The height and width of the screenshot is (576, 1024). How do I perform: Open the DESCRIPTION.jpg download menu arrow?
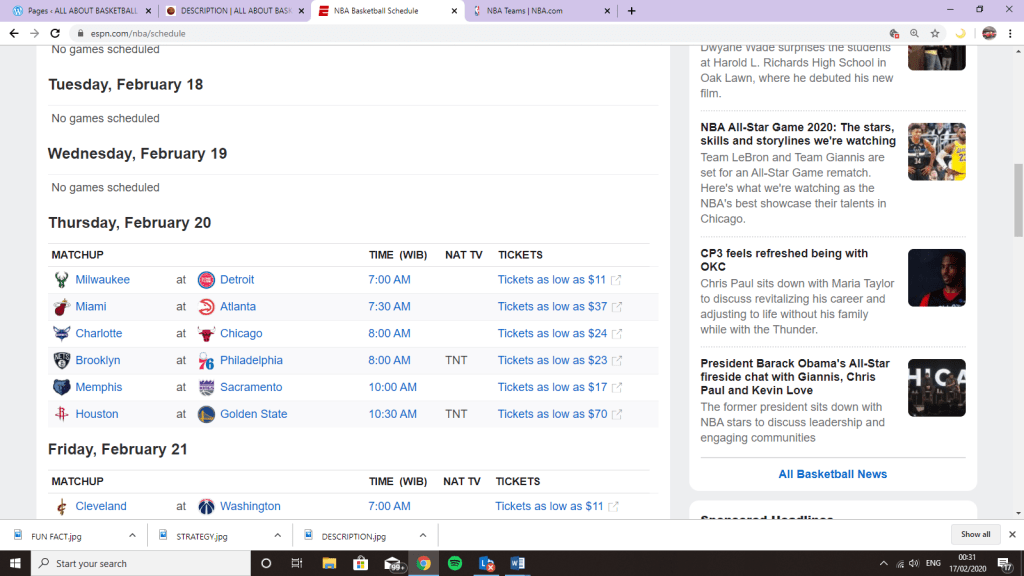(422, 535)
